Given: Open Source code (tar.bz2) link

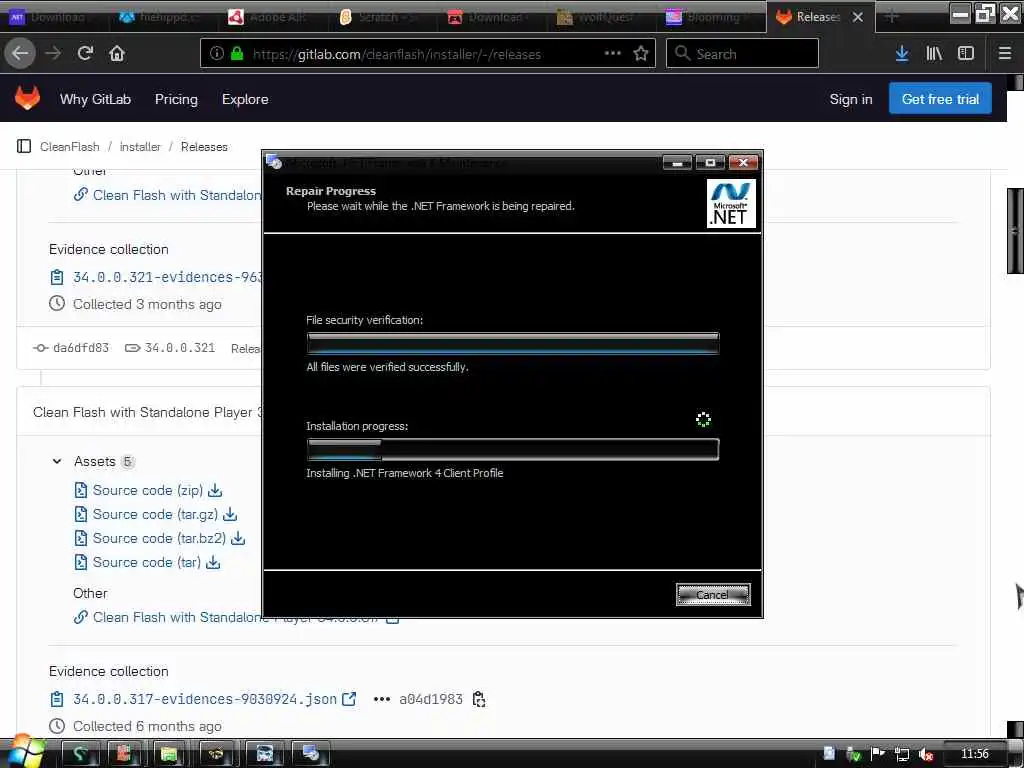Looking at the screenshot, I should click(159, 538).
